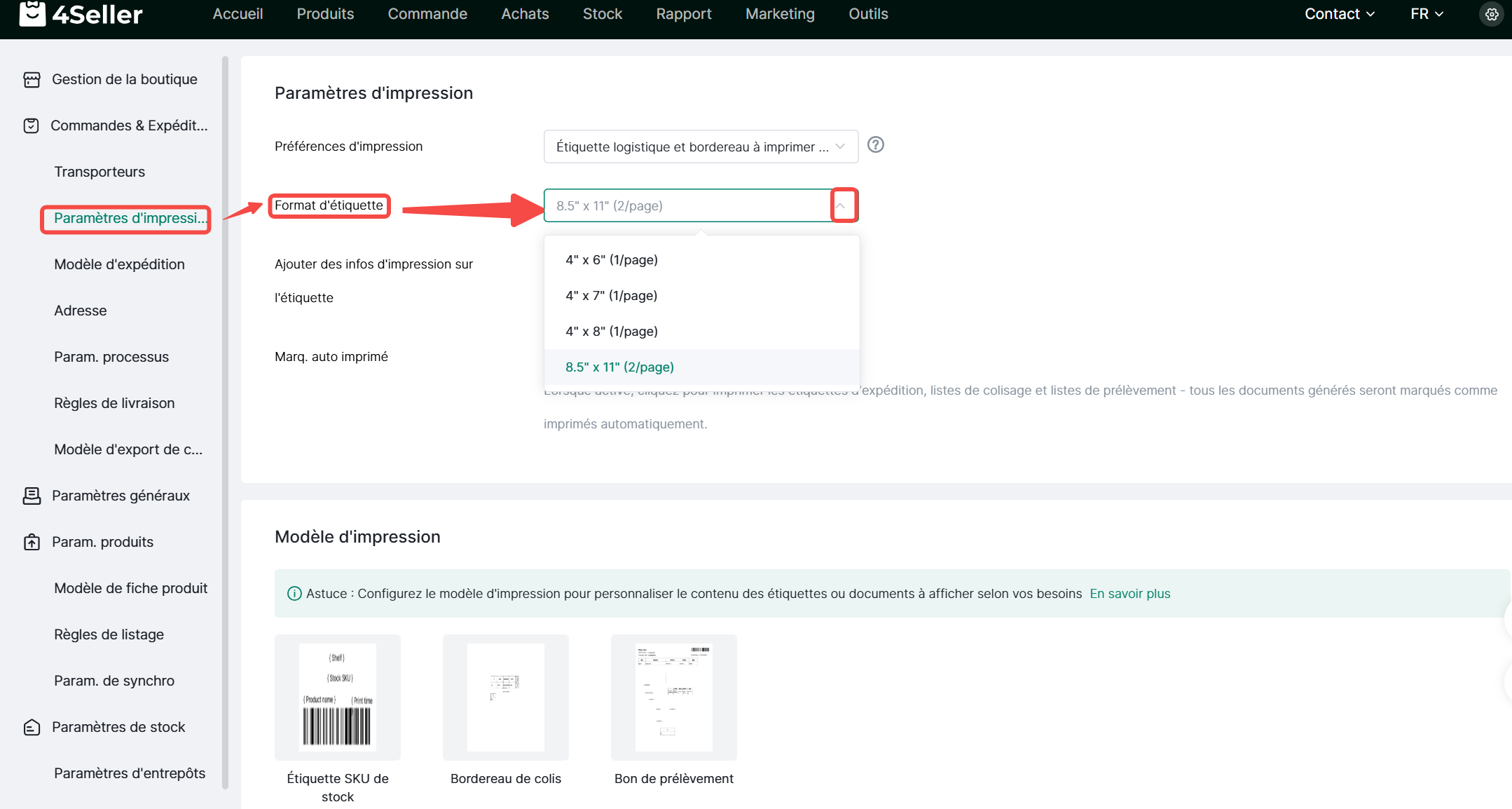1512x809 pixels.
Task: Go to the Marketing menu
Action: click(x=780, y=14)
